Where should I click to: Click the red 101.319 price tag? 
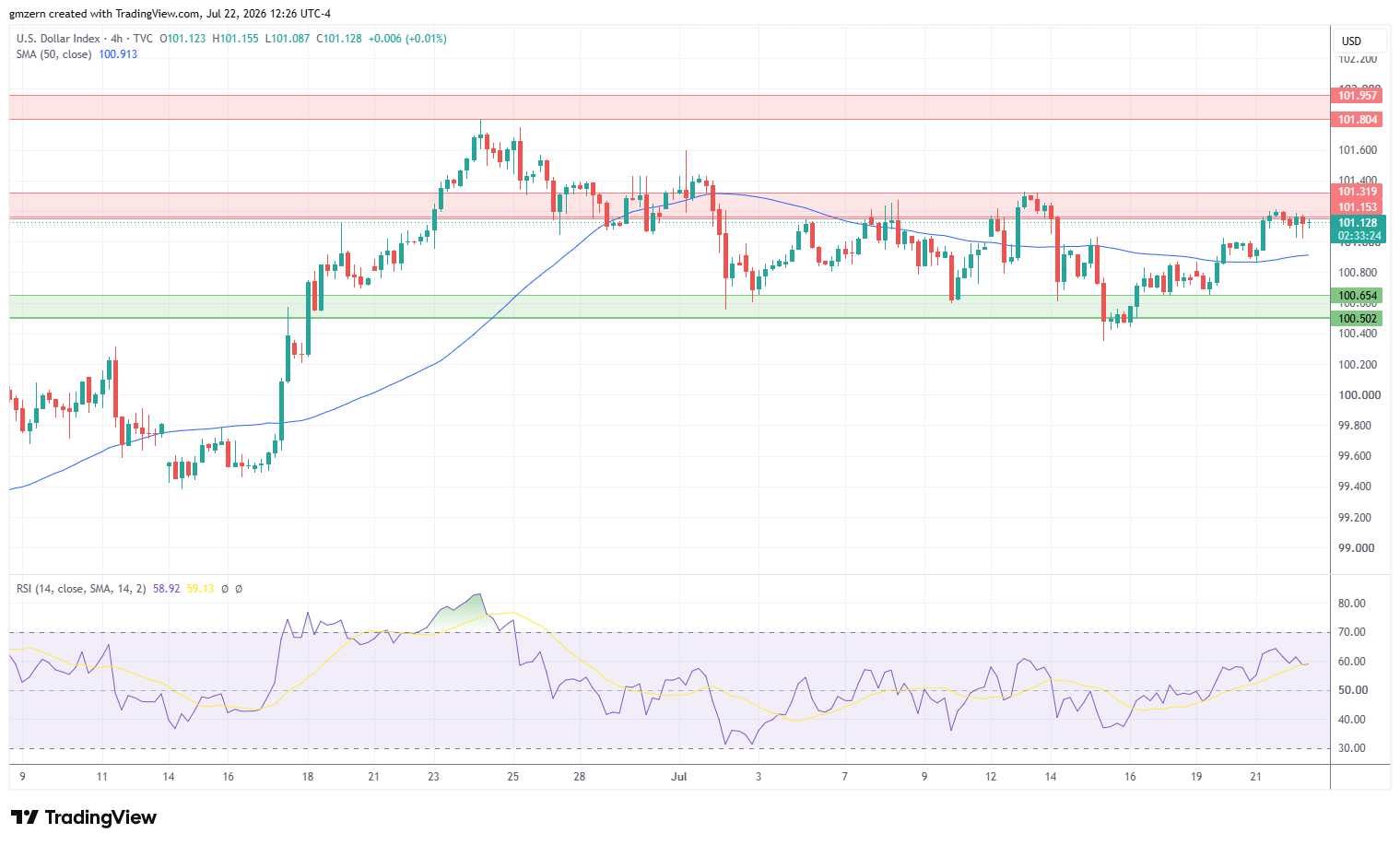pos(1358,193)
